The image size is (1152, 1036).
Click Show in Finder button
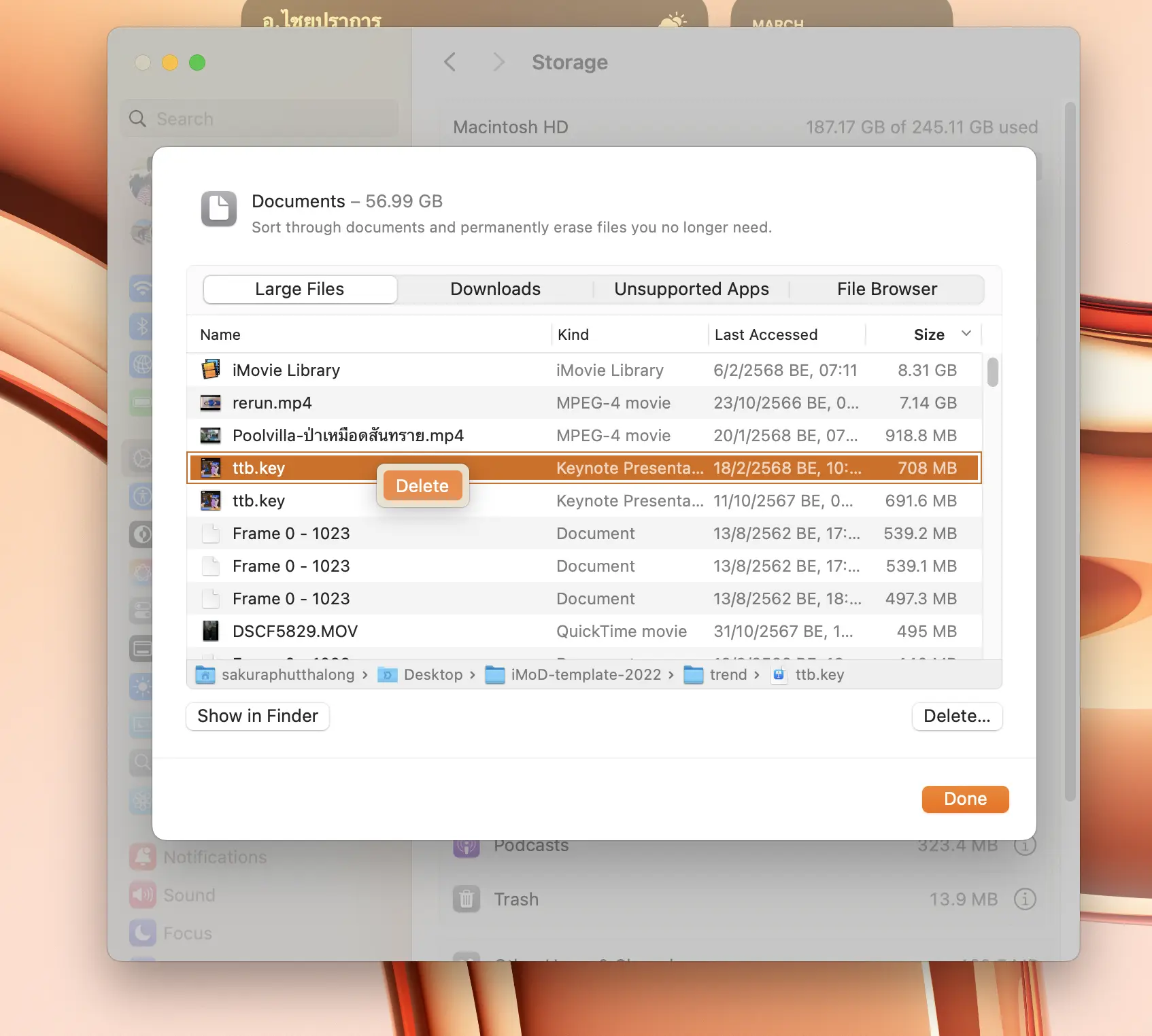point(258,716)
